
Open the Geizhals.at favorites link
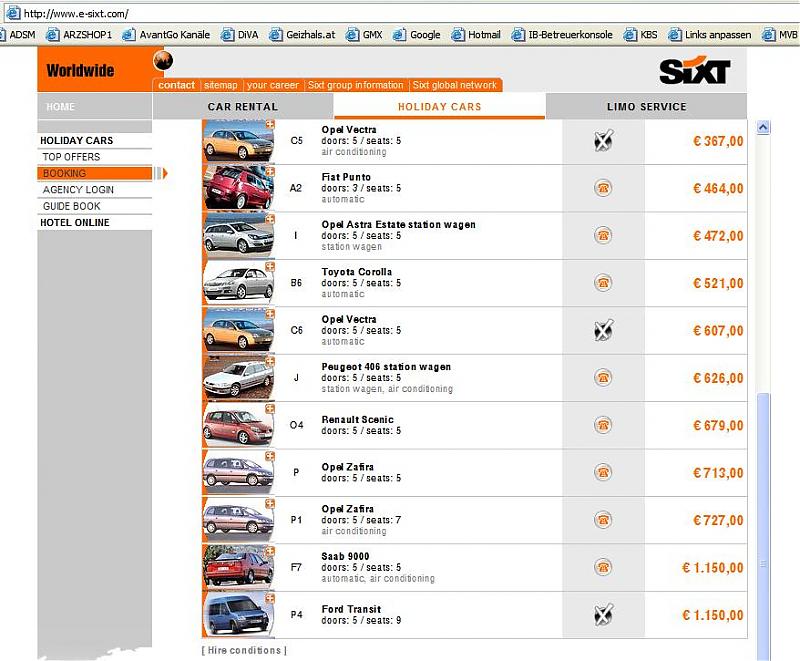tap(302, 35)
